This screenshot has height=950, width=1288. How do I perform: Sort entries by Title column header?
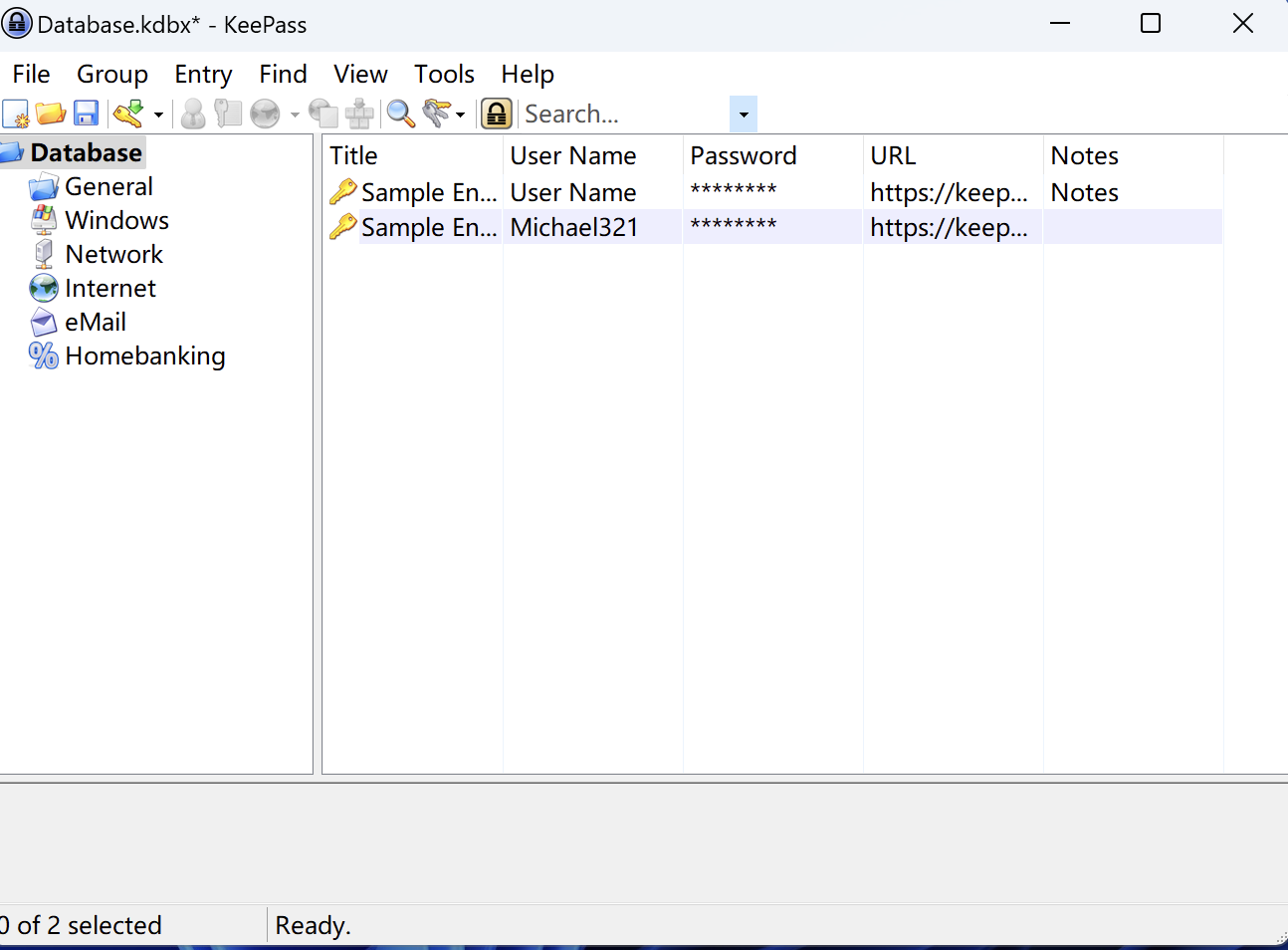[x=413, y=156]
